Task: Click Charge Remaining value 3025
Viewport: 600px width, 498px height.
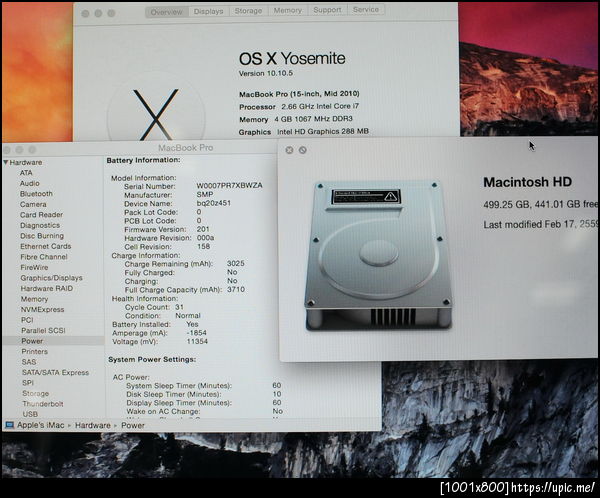Action: (235, 263)
